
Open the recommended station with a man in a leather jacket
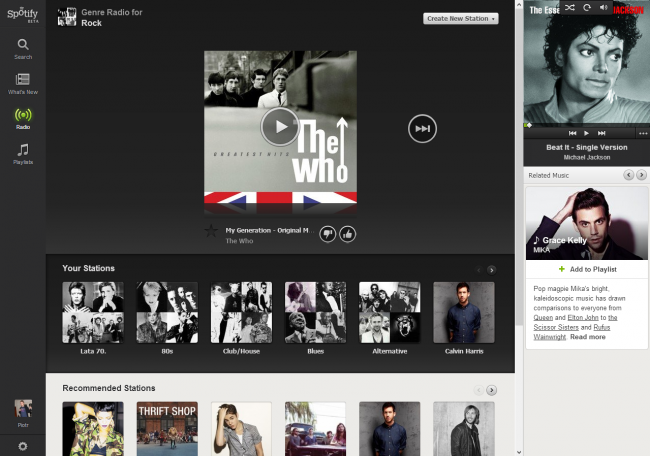(464, 429)
